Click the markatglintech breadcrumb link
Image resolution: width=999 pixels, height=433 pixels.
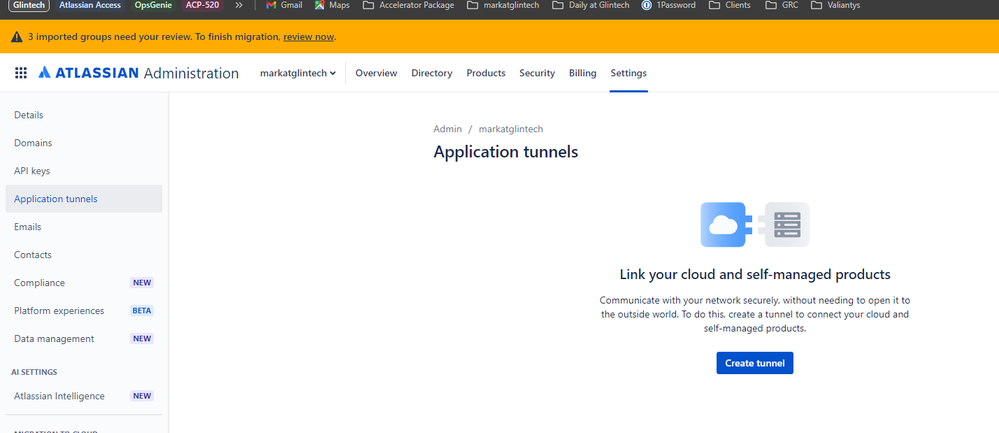[510, 129]
